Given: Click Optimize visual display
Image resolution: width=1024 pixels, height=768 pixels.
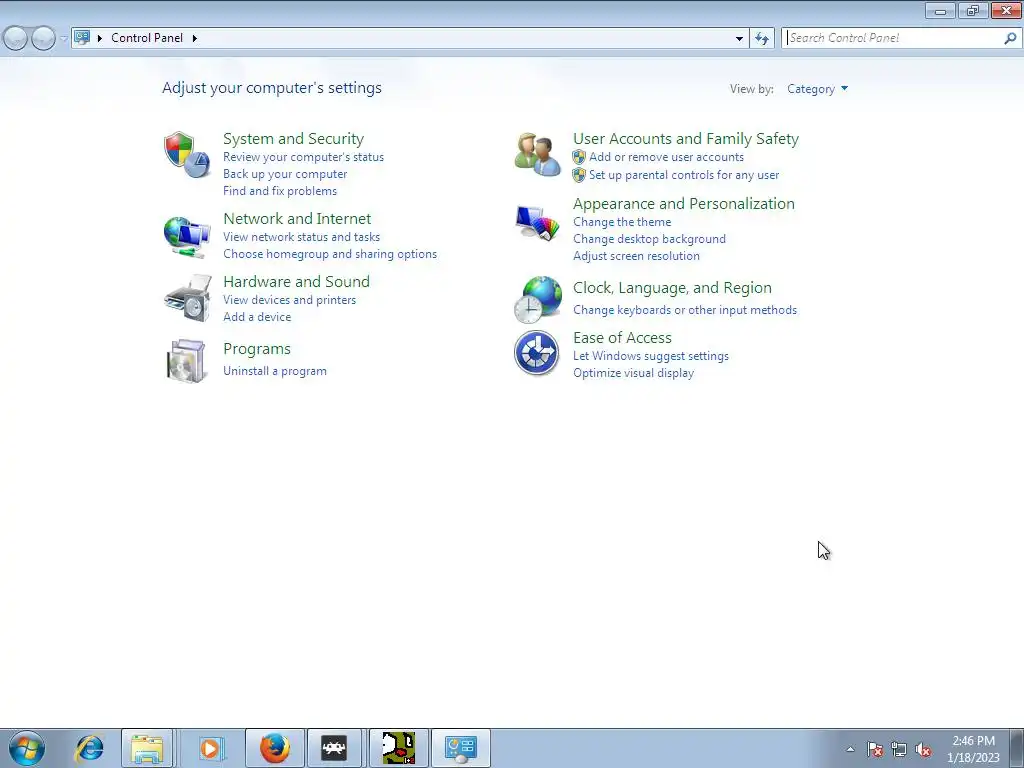Looking at the screenshot, I should pyautogui.click(x=633, y=373).
